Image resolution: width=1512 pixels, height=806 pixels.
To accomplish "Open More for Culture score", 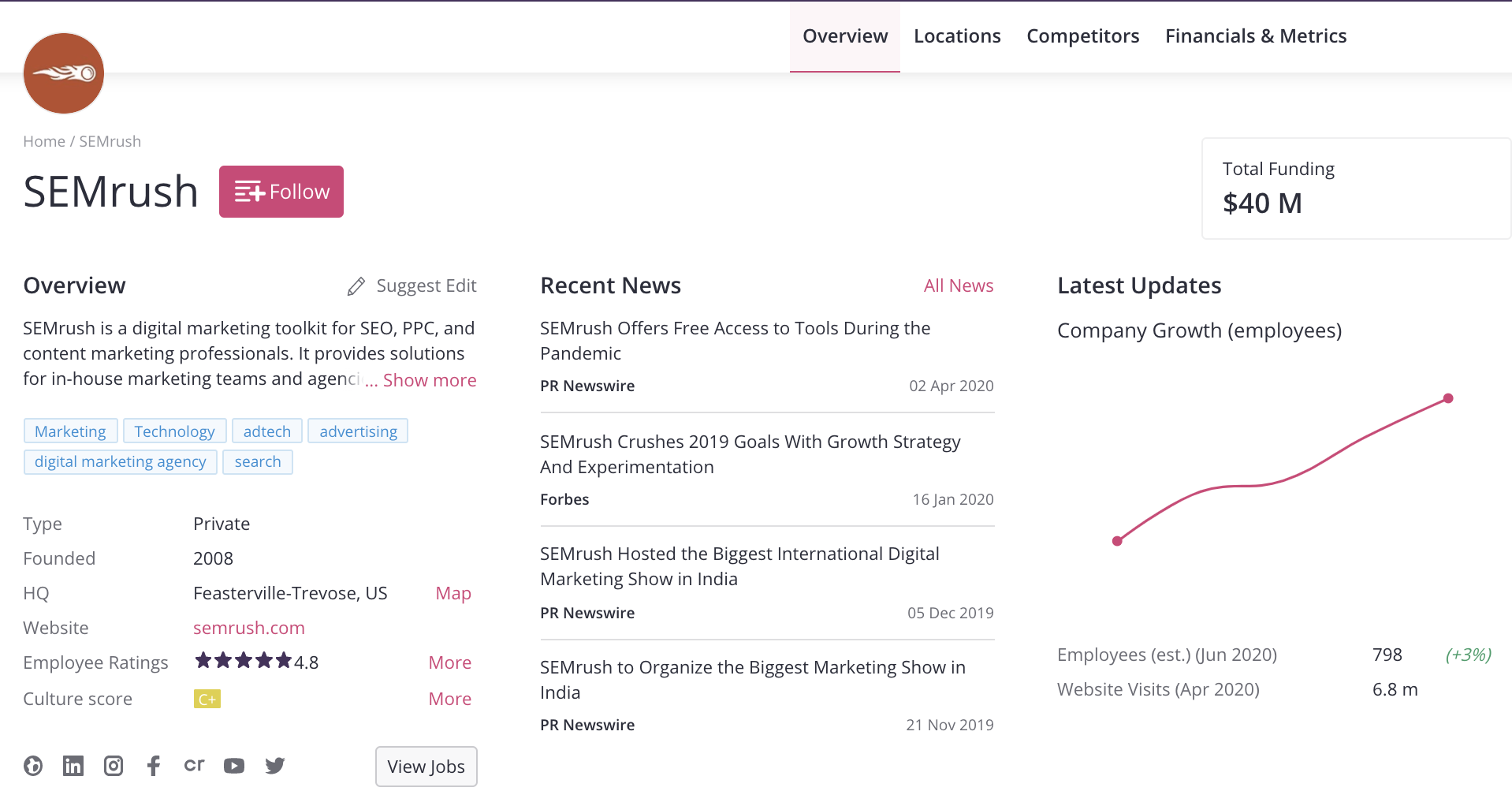I will coord(450,699).
